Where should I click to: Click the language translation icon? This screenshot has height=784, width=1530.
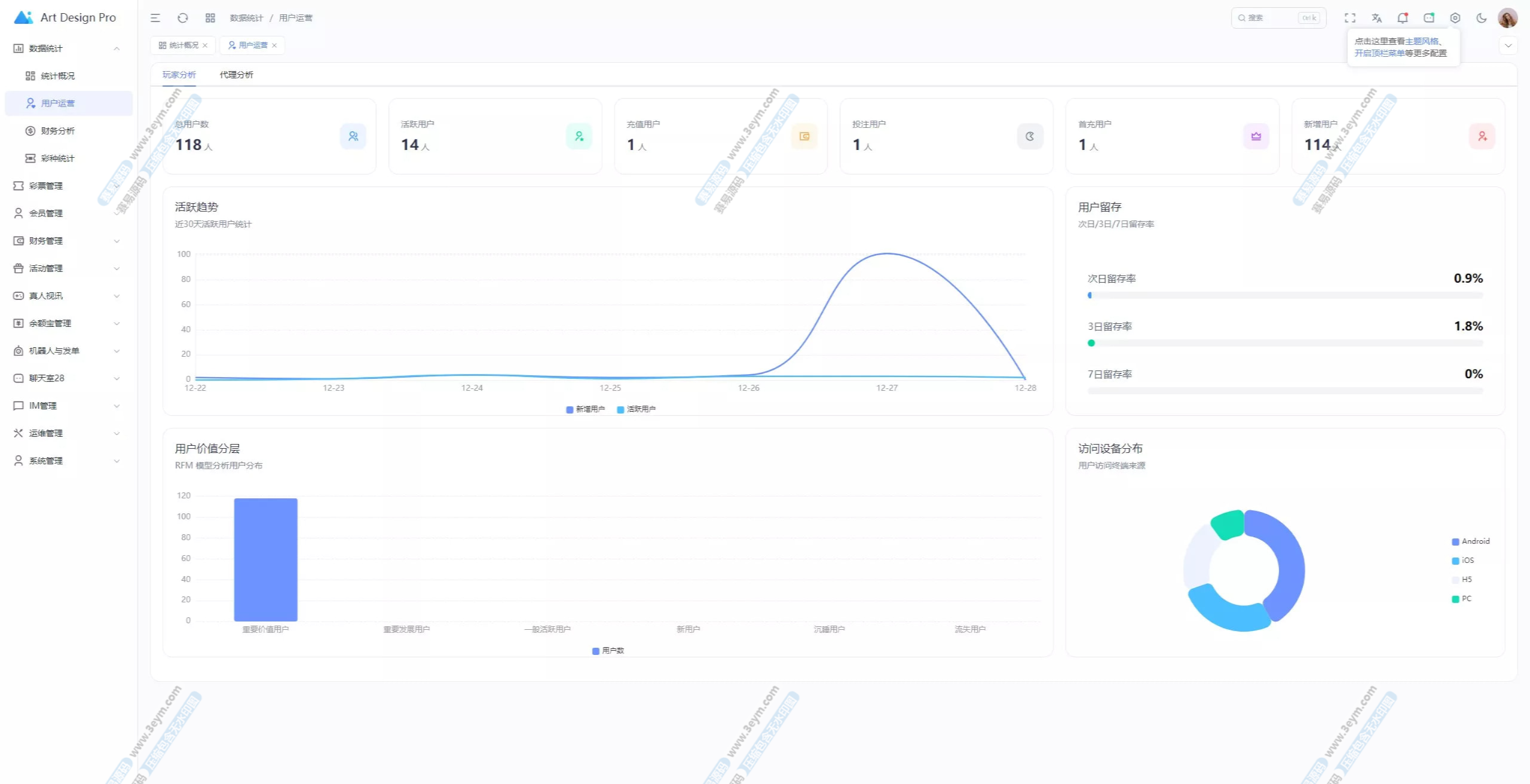point(1376,18)
